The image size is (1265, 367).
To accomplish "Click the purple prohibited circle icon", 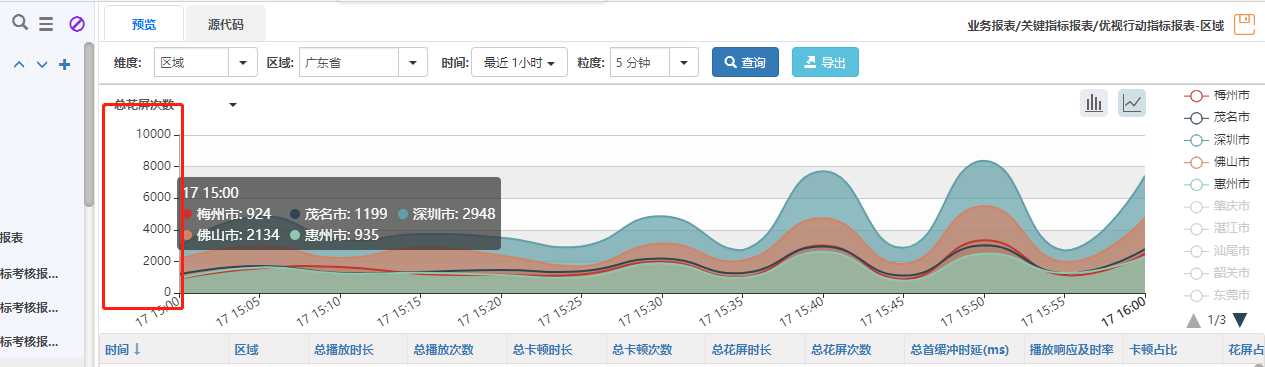I will 76,24.
